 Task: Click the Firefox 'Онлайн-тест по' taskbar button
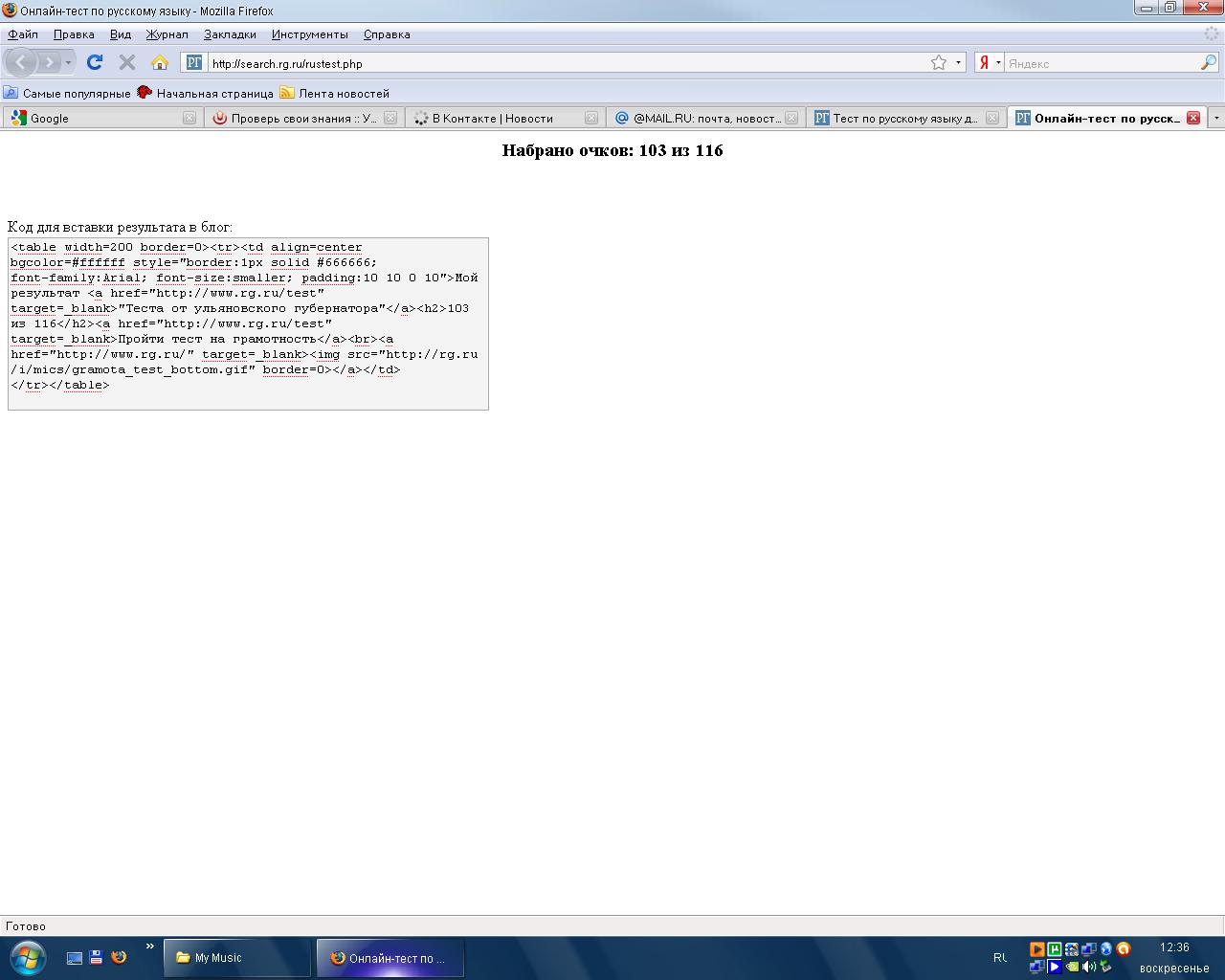[390, 958]
